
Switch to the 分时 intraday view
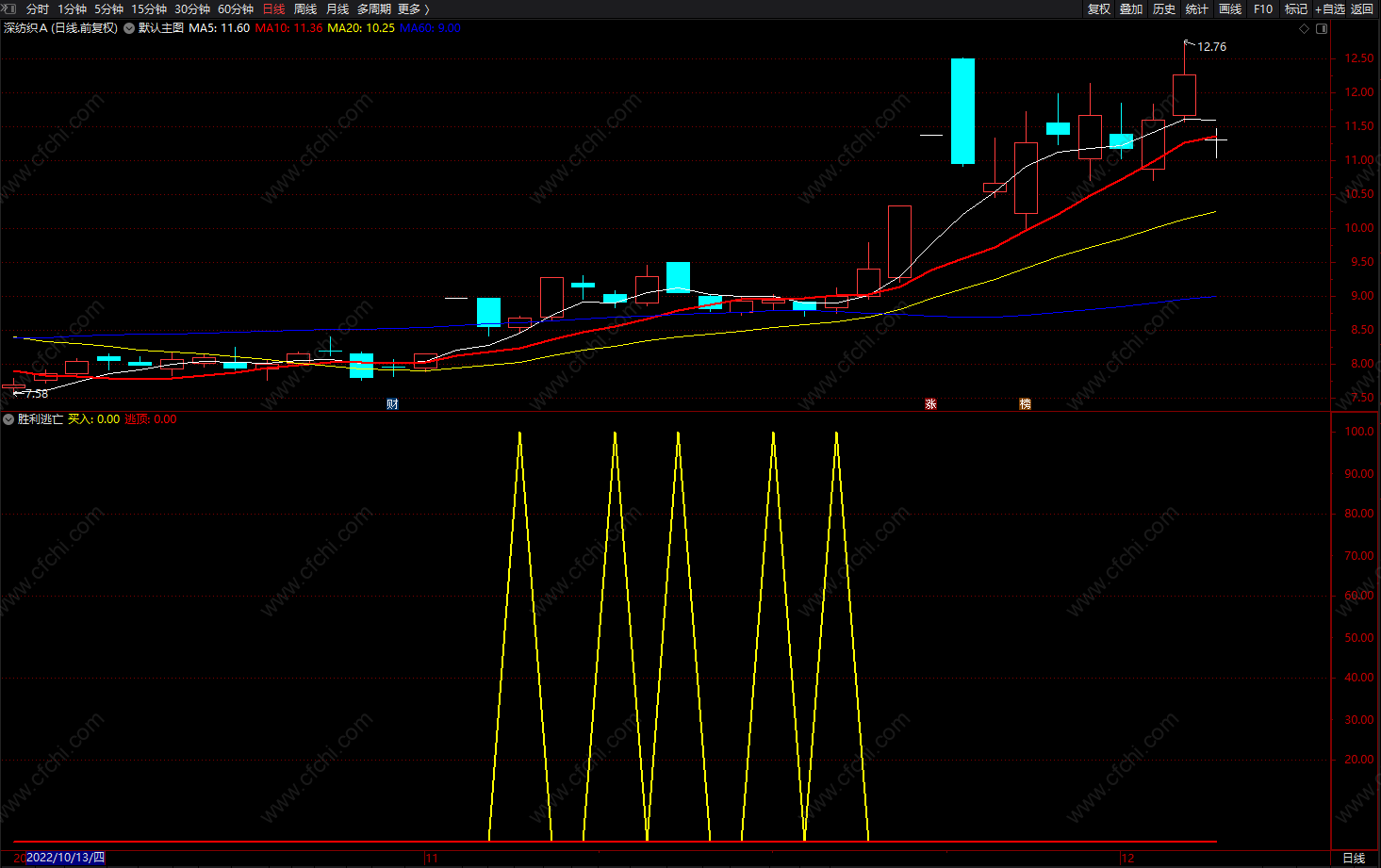[38, 8]
